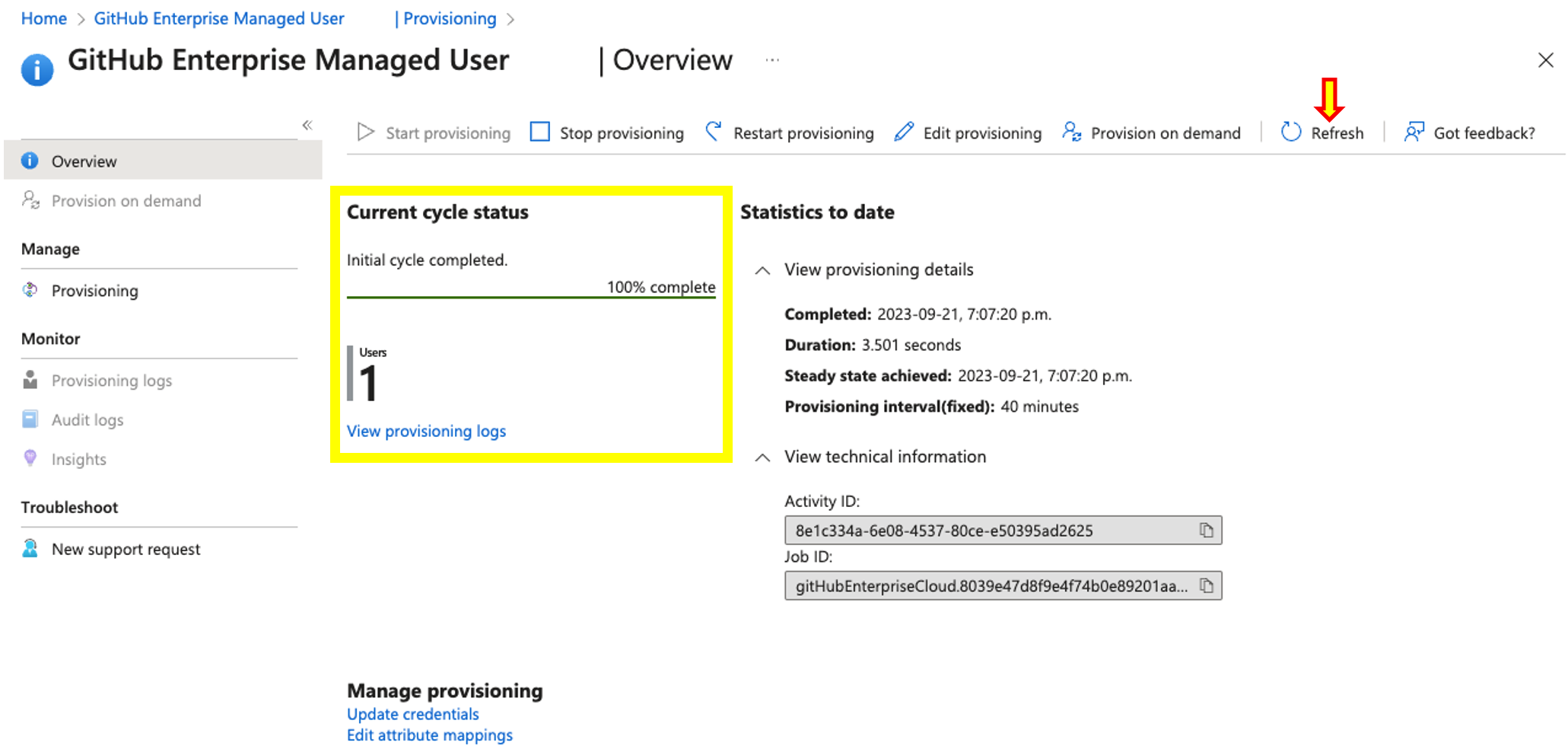Open GitHub Enterprise Managed User breadcrumb
Image resolution: width=1568 pixels, height=746 pixels.
coord(219,18)
